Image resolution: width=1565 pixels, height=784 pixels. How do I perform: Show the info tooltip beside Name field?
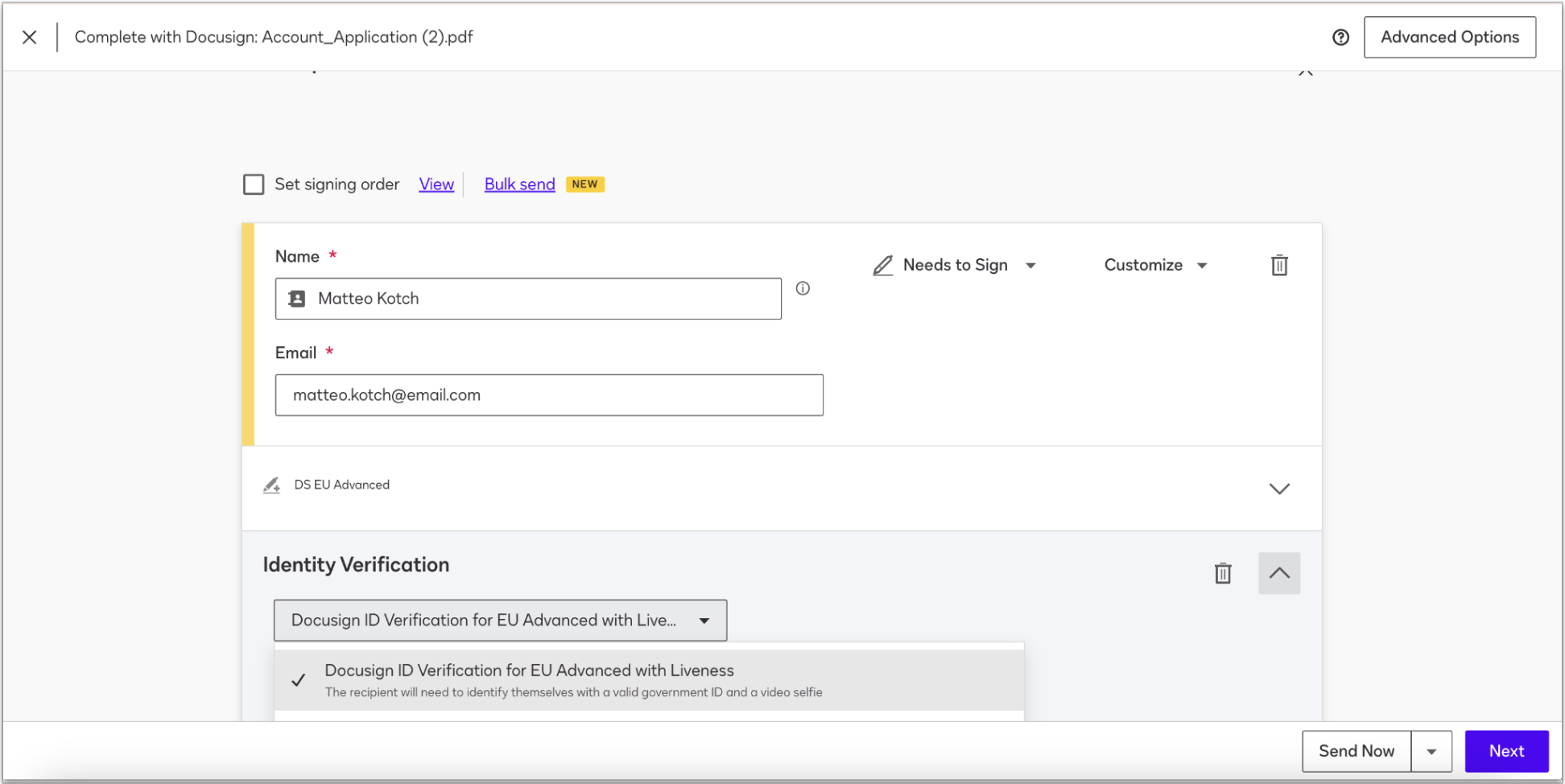(x=803, y=288)
